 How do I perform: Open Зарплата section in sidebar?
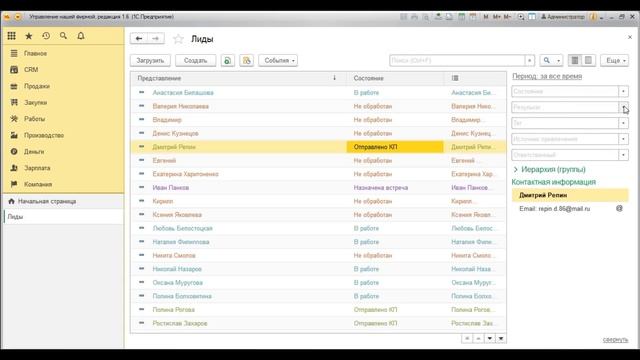63,168
